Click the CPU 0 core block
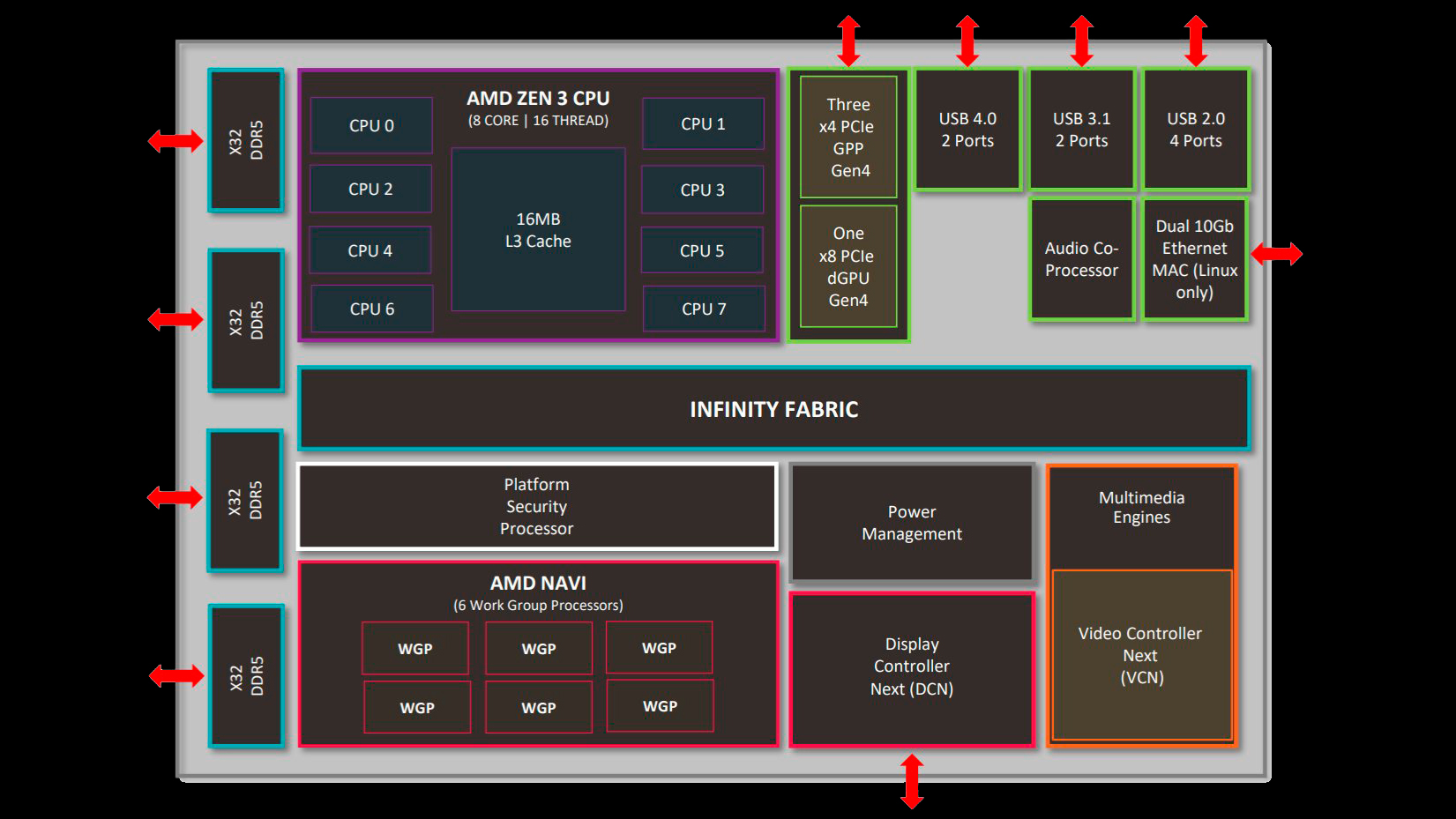The image size is (1456, 819). coord(371,125)
